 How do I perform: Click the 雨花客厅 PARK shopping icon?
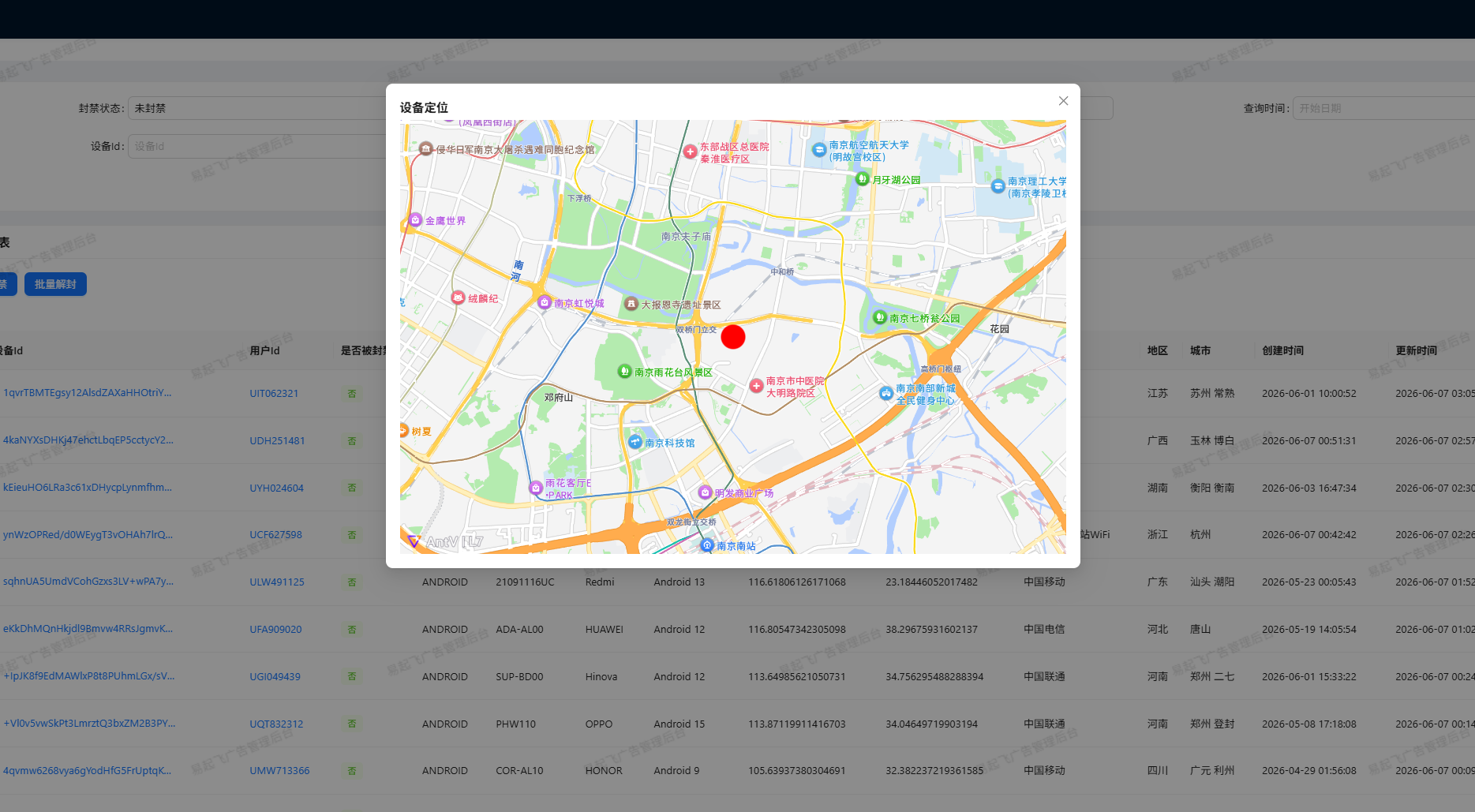[535, 488]
